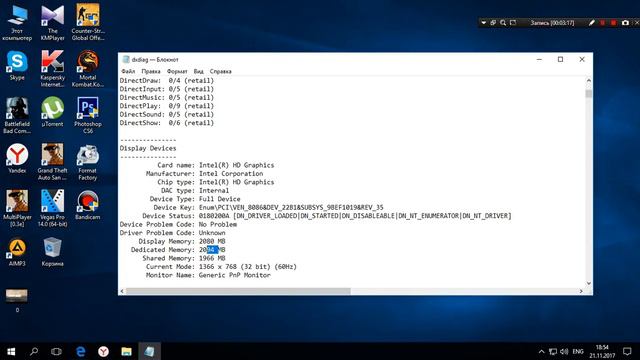
Task: Click the 'Dedicated Memory' value line
Action: tap(178, 250)
